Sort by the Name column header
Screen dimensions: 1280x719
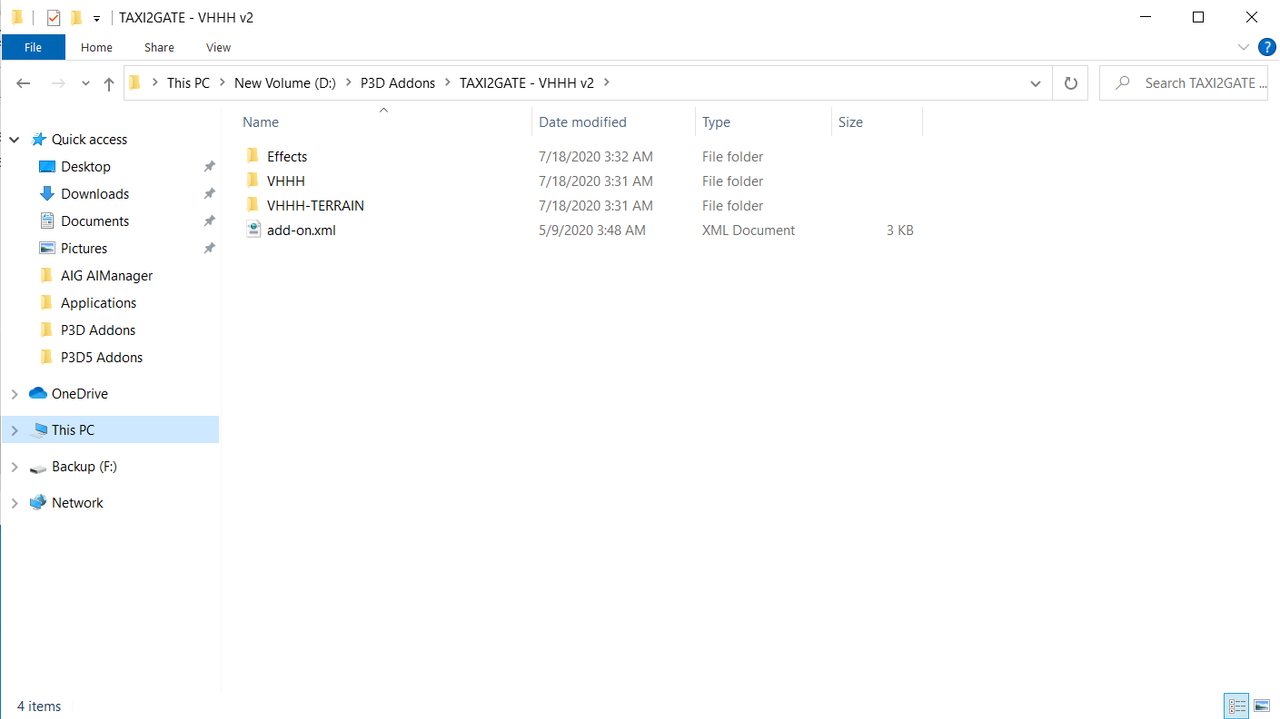[261, 122]
